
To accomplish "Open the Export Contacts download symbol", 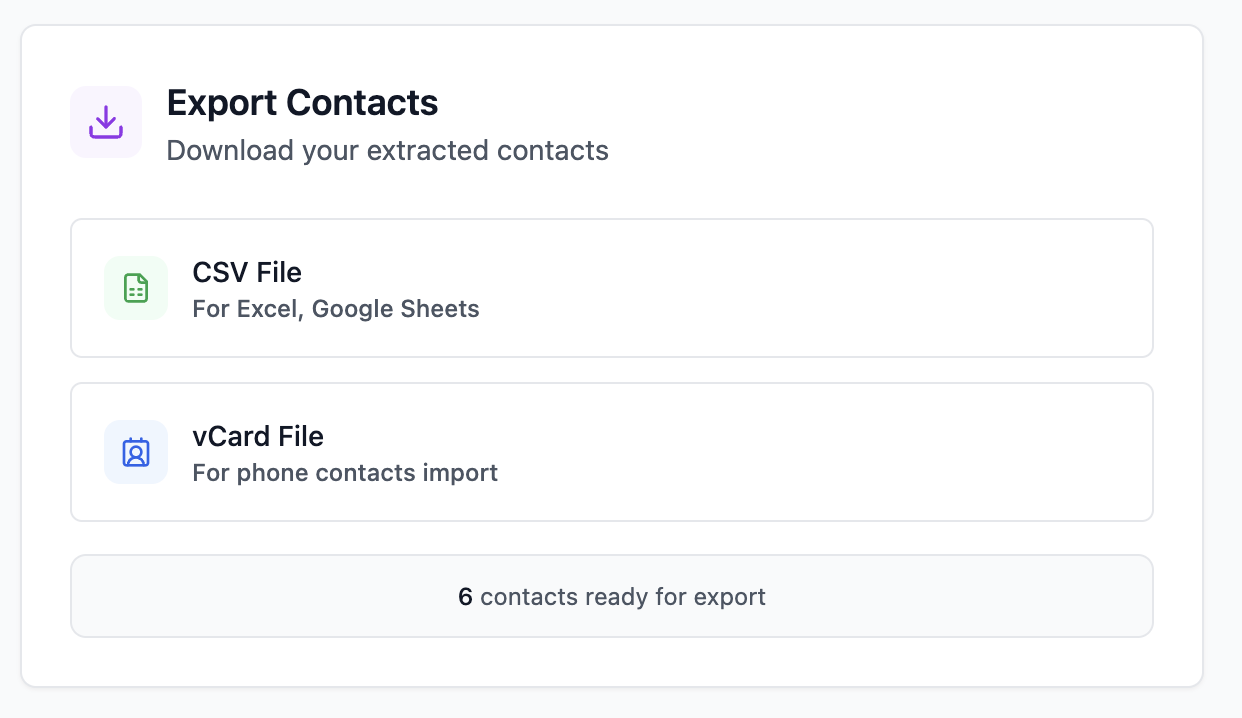I will point(106,121).
